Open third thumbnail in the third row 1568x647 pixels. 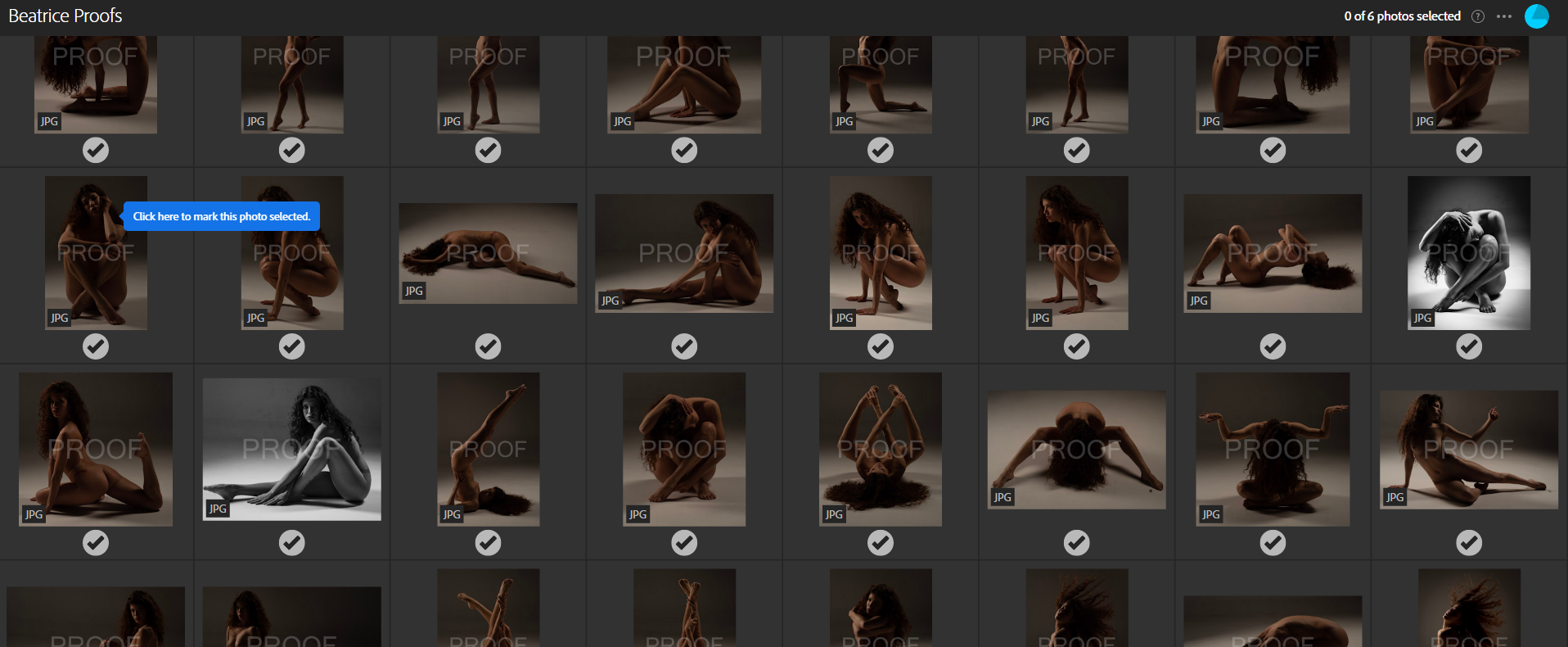coord(489,450)
